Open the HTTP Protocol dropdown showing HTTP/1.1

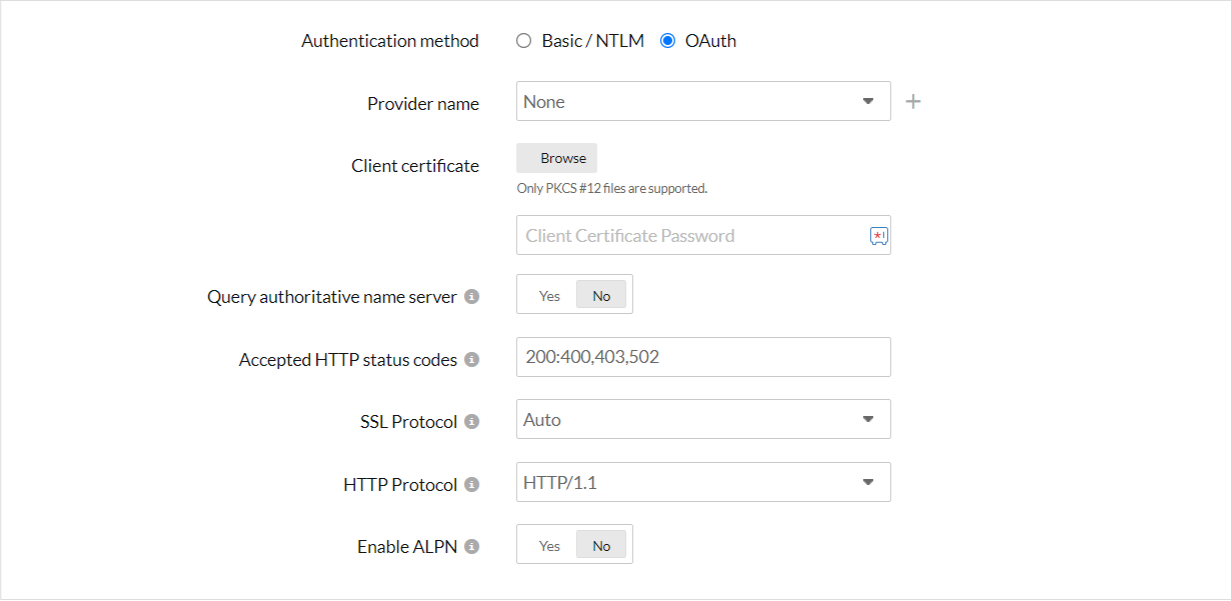coord(690,483)
